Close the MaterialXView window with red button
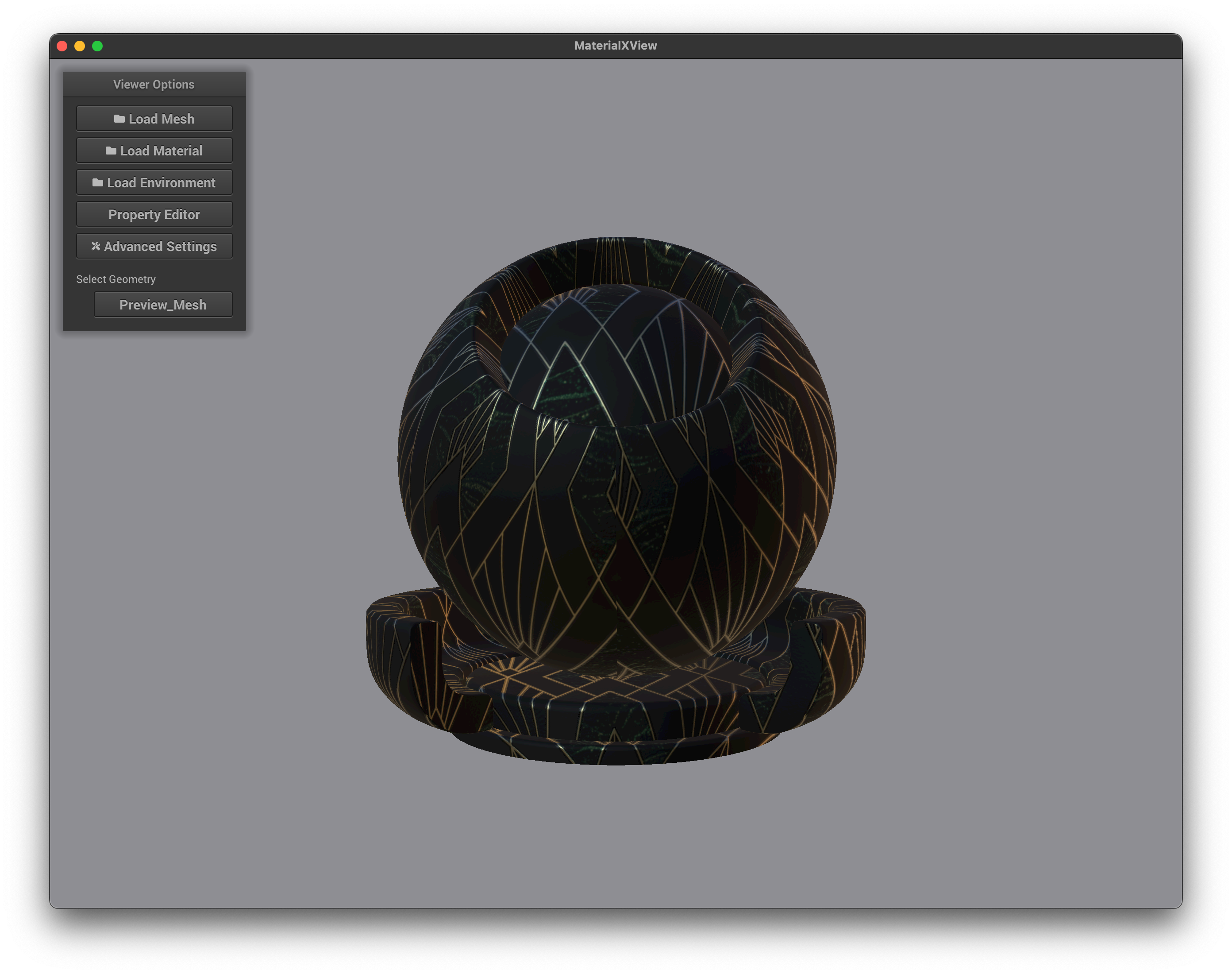The width and height of the screenshot is (1232, 974). tap(62, 46)
